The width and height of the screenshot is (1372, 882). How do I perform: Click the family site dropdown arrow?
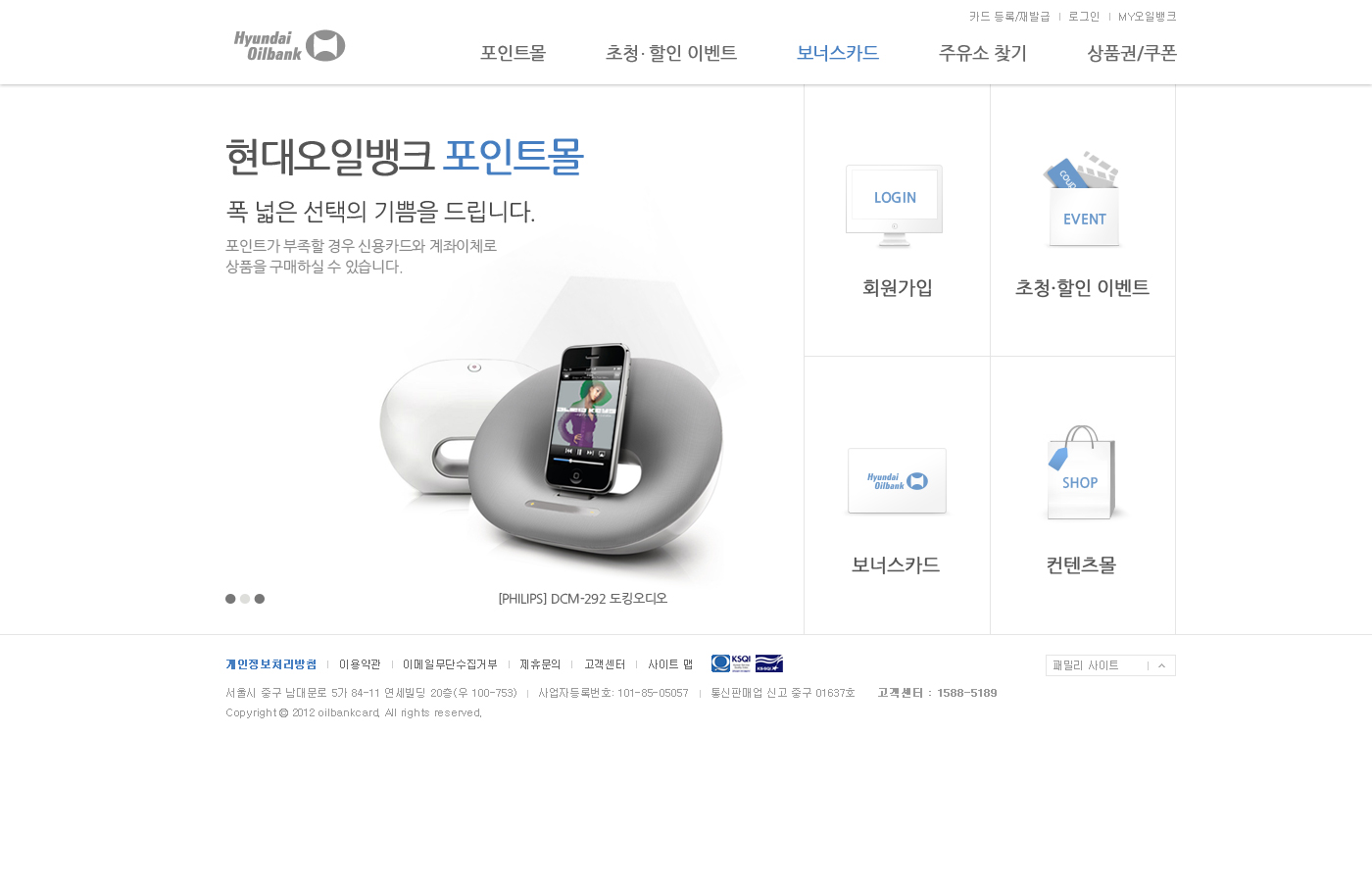tap(1162, 665)
